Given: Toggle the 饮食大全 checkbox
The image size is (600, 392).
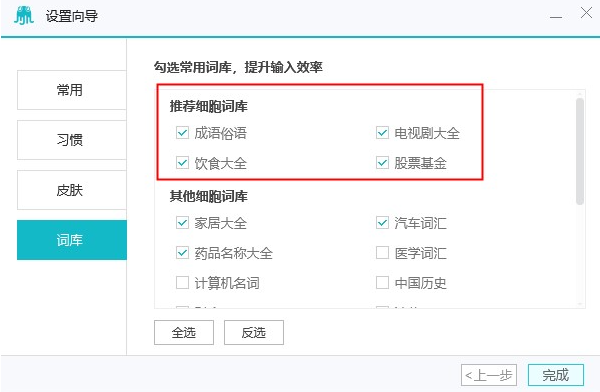Looking at the screenshot, I should tap(183, 163).
